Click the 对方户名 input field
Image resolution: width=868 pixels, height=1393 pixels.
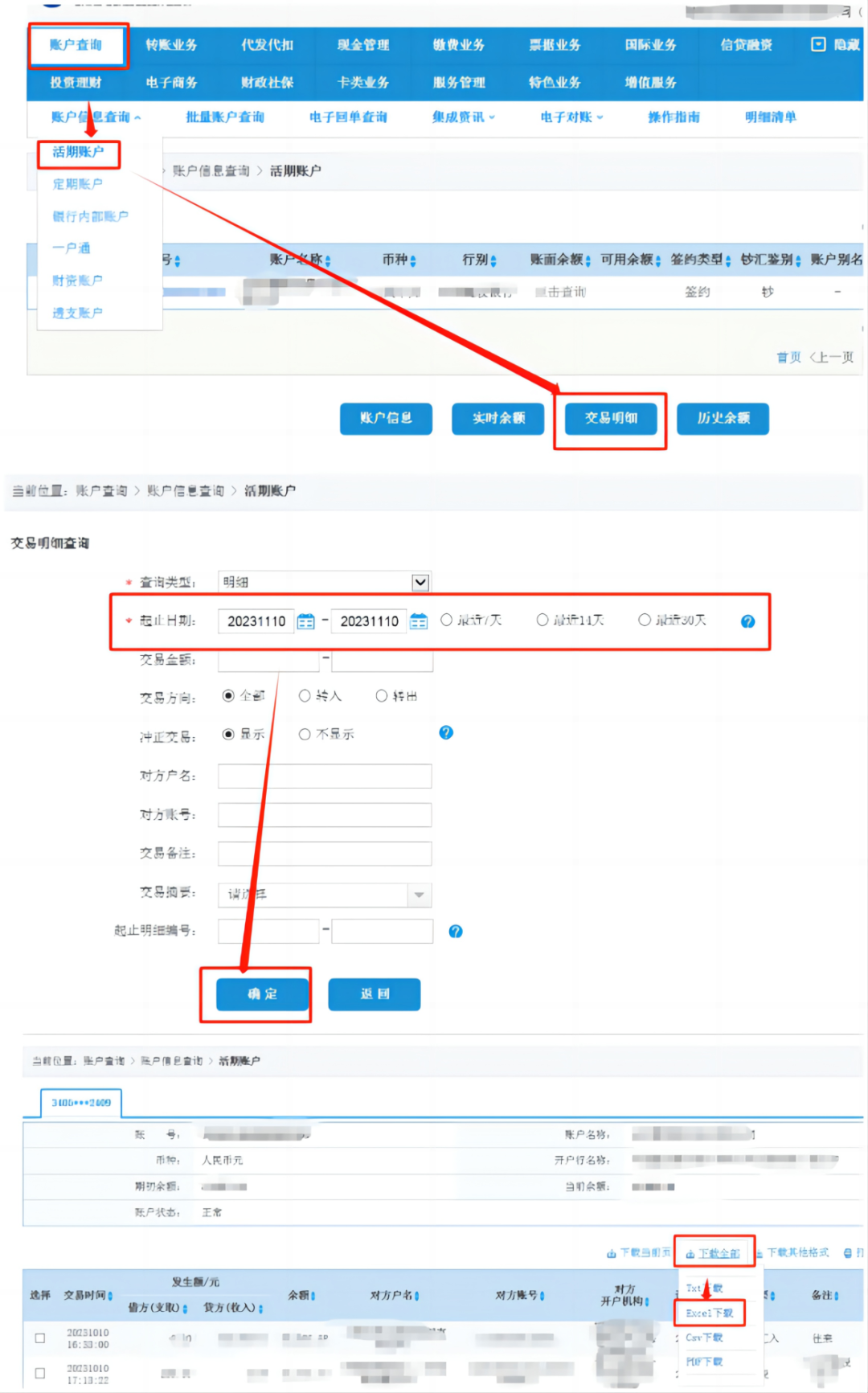(325, 776)
